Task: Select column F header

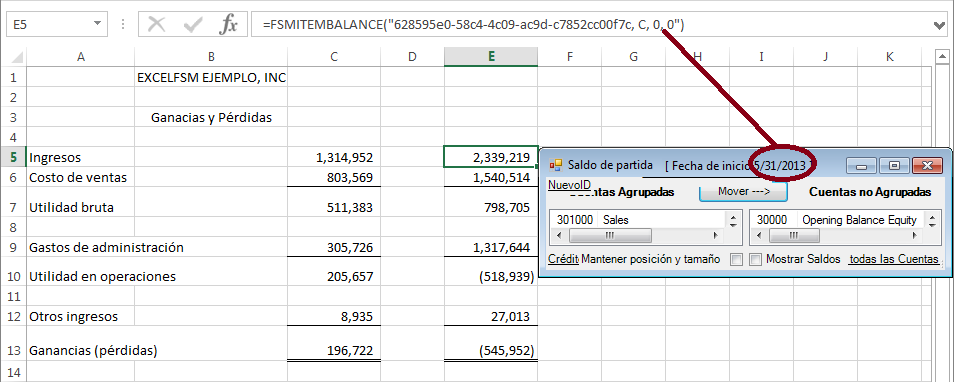Action: [569, 57]
